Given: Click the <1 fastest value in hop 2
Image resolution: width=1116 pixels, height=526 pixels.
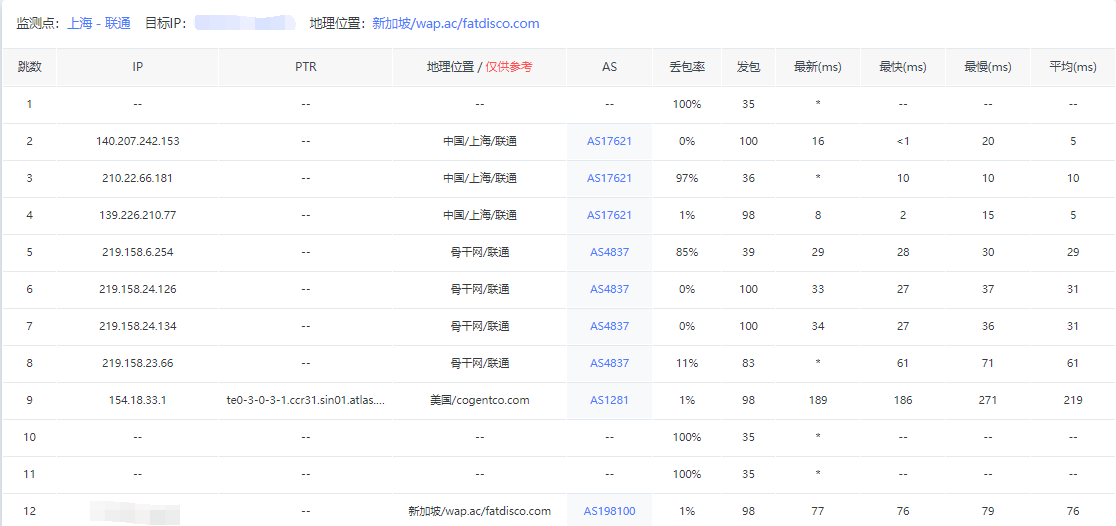Looking at the screenshot, I should point(902,141).
